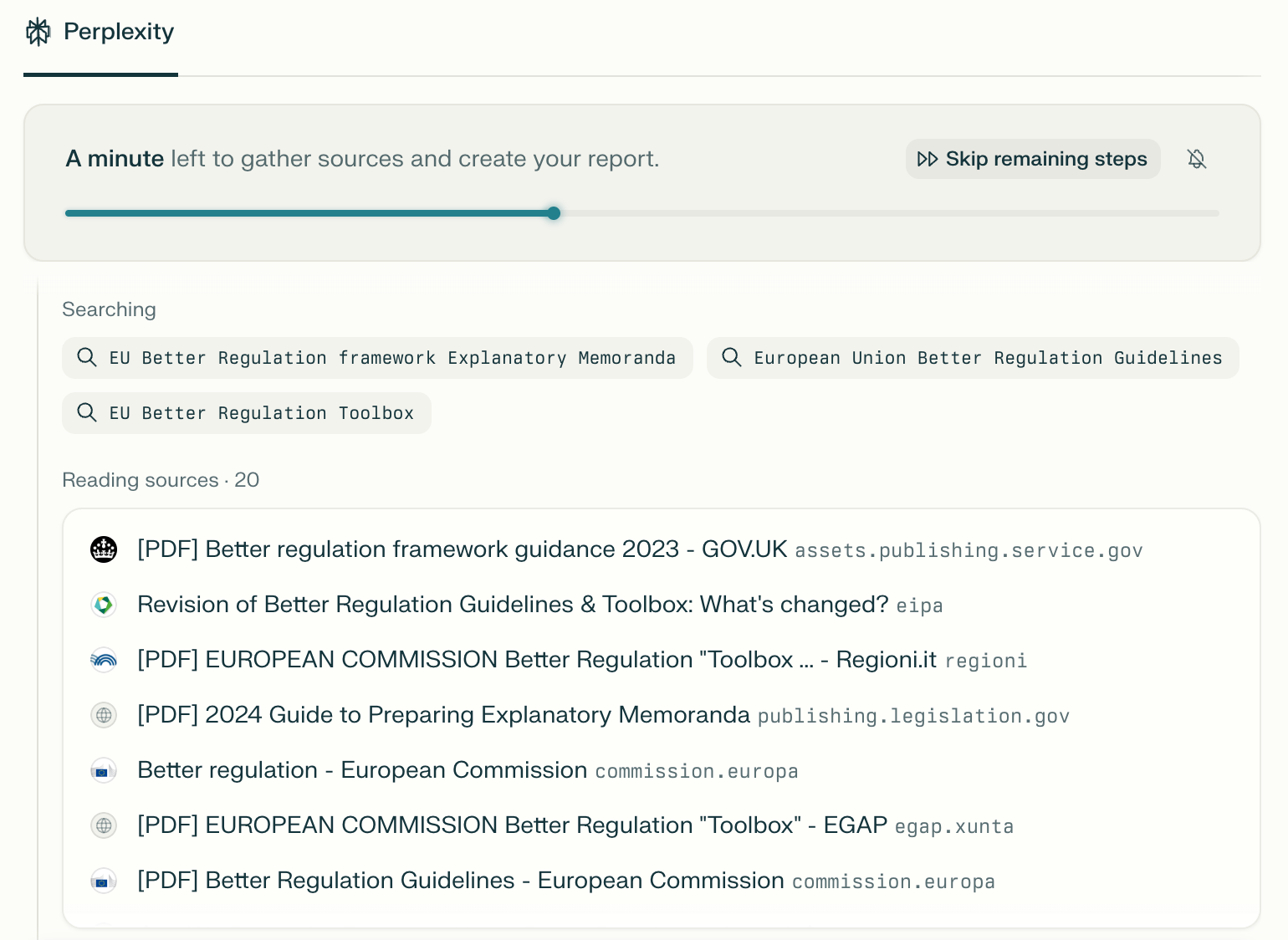Click the eipa source favicon
This screenshot has height=940, width=1288.
pos(104,605)
